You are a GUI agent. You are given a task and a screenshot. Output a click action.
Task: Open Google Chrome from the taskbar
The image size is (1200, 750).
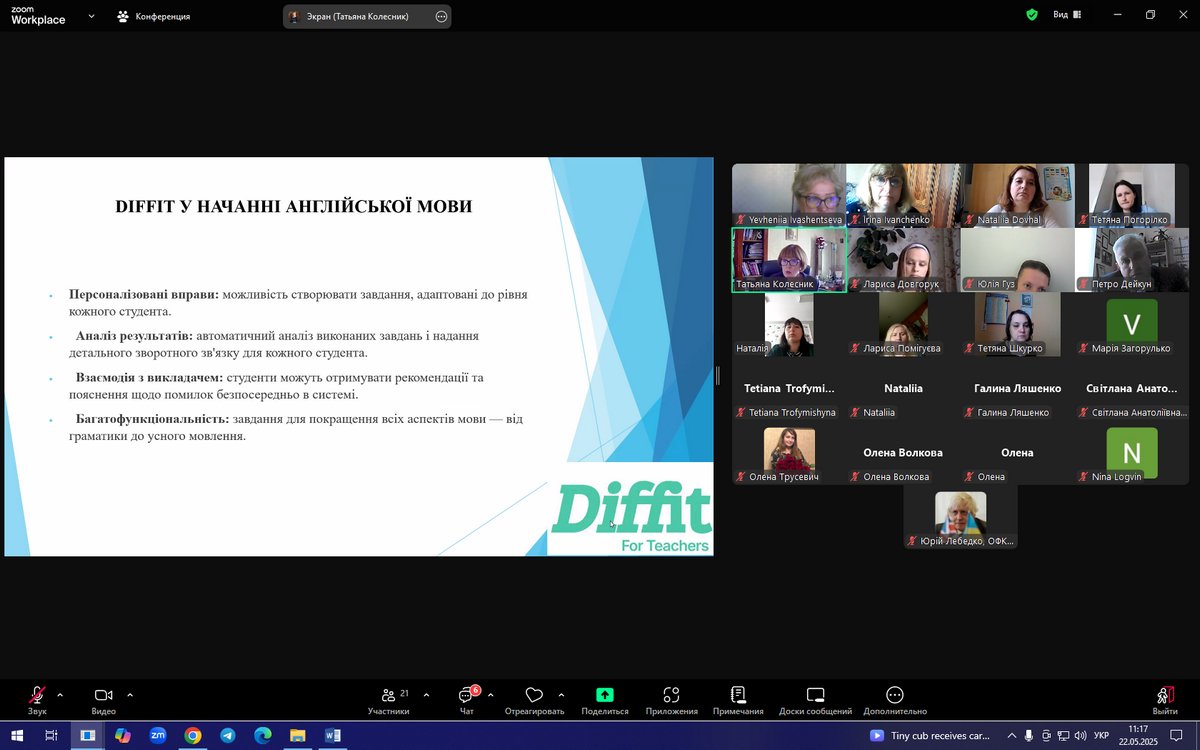192,736
